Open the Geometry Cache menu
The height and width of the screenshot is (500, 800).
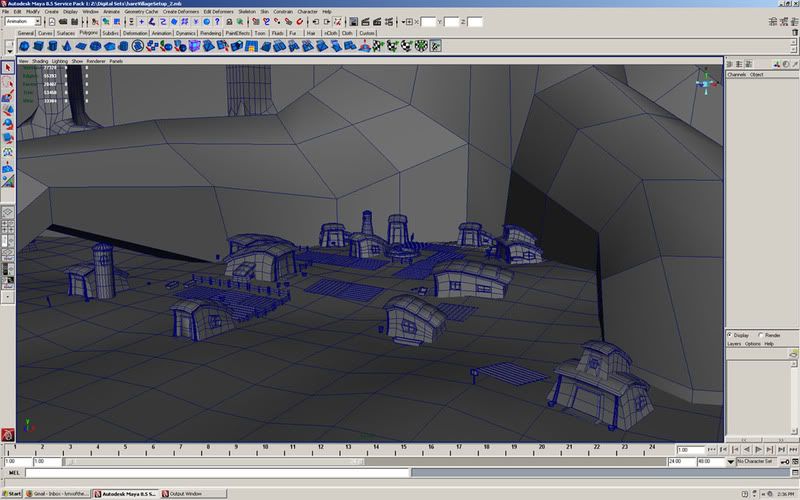pyautogui.click(x=141, y=11)
